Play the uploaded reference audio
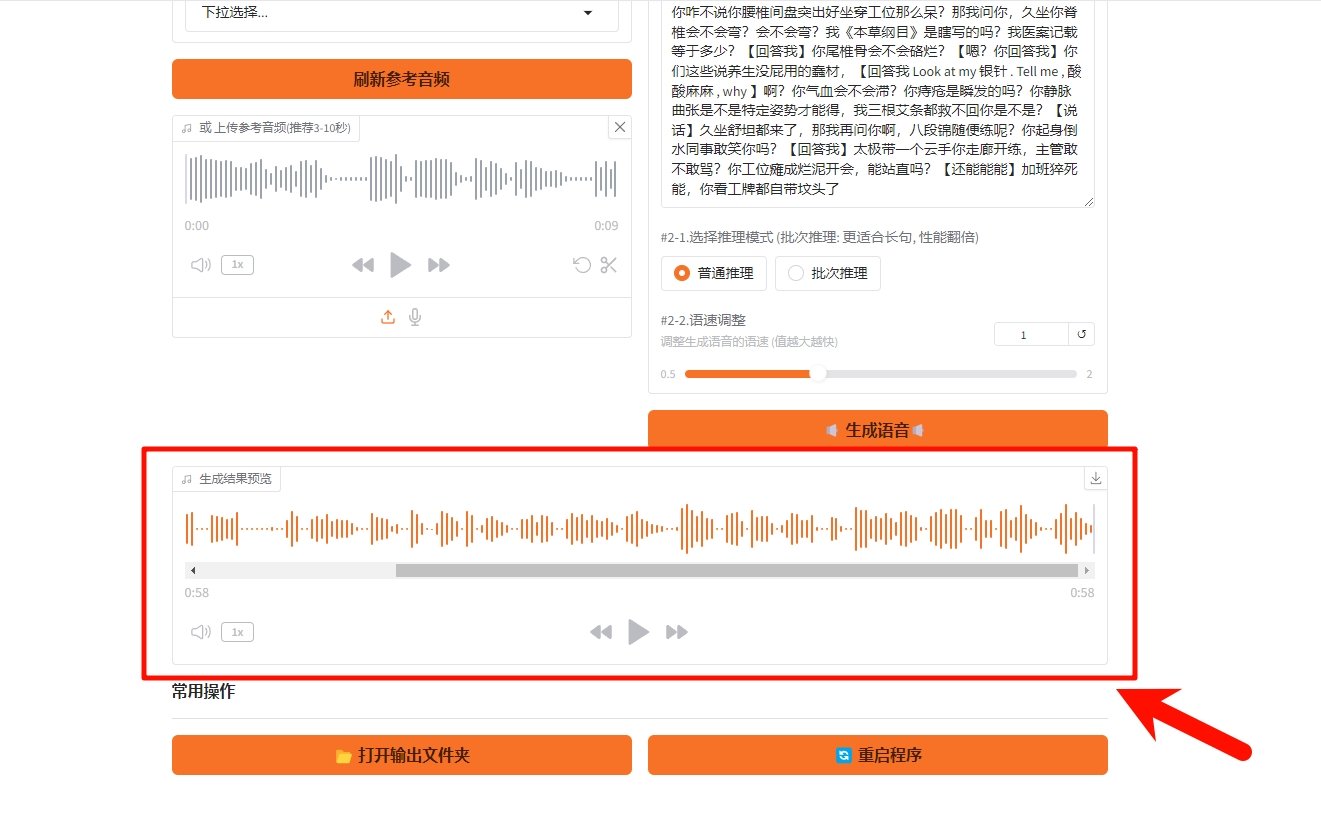Viewport: 1321px width, 813px height. point(400,265)
